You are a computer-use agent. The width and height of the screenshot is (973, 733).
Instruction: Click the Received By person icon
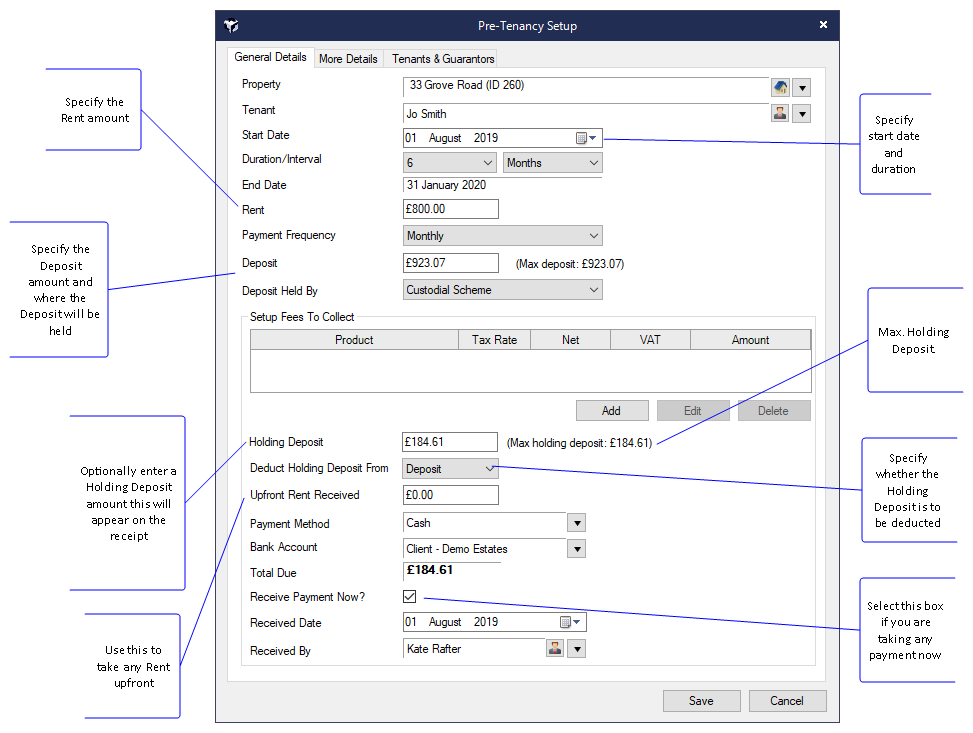point(555,649)
